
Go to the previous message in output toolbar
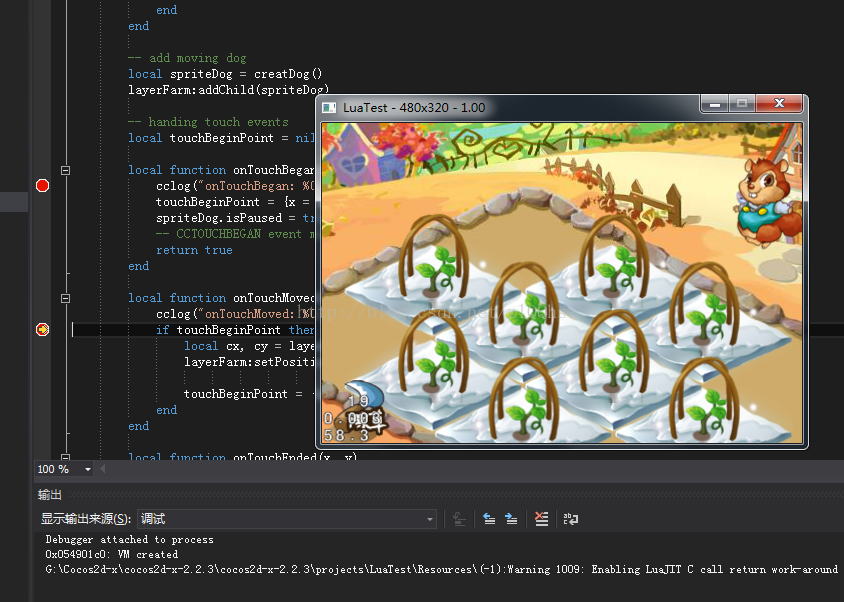click(x=489, y=519)
